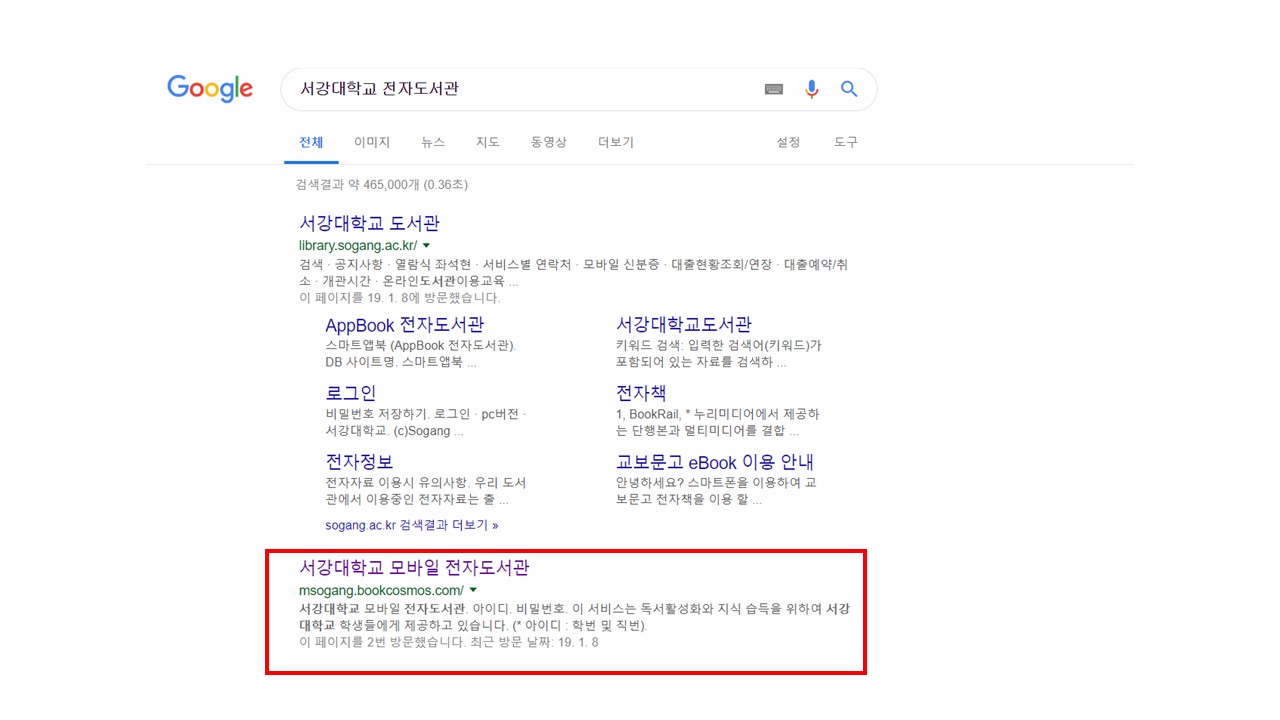Expand dropdown arrow beside library.sogang.ac.kr
The image size is (1280, 720).
point(426,246)
